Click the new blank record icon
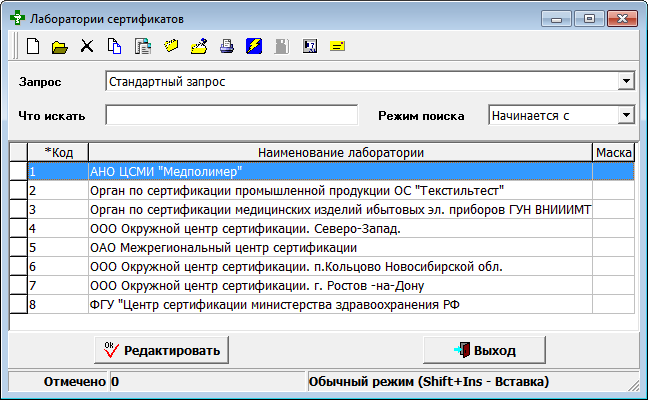The height and width of the screenshot is (400, 648). click(x=33, y=46)
